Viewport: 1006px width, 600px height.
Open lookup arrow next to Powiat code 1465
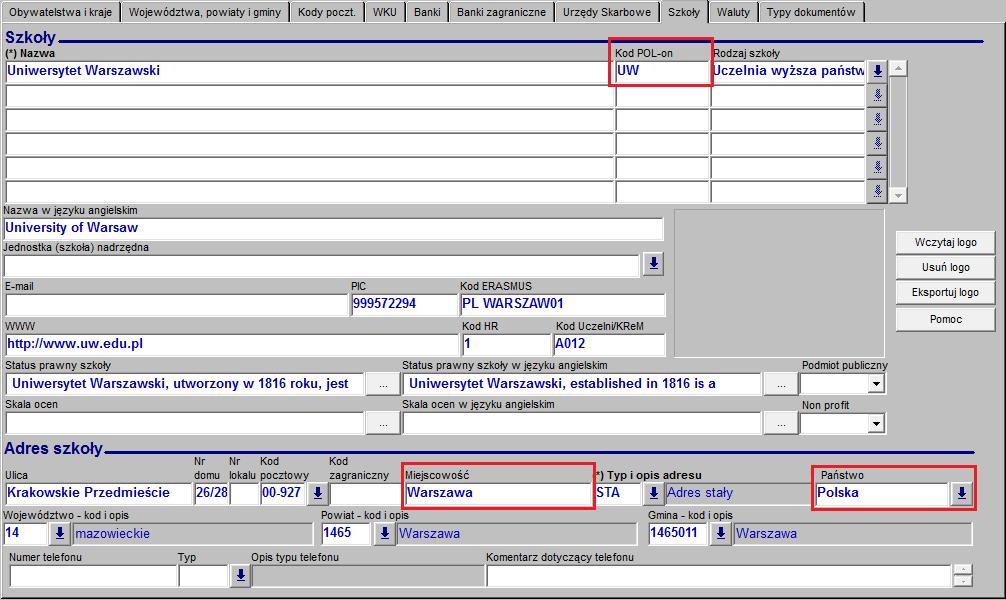tap(384, 533)
